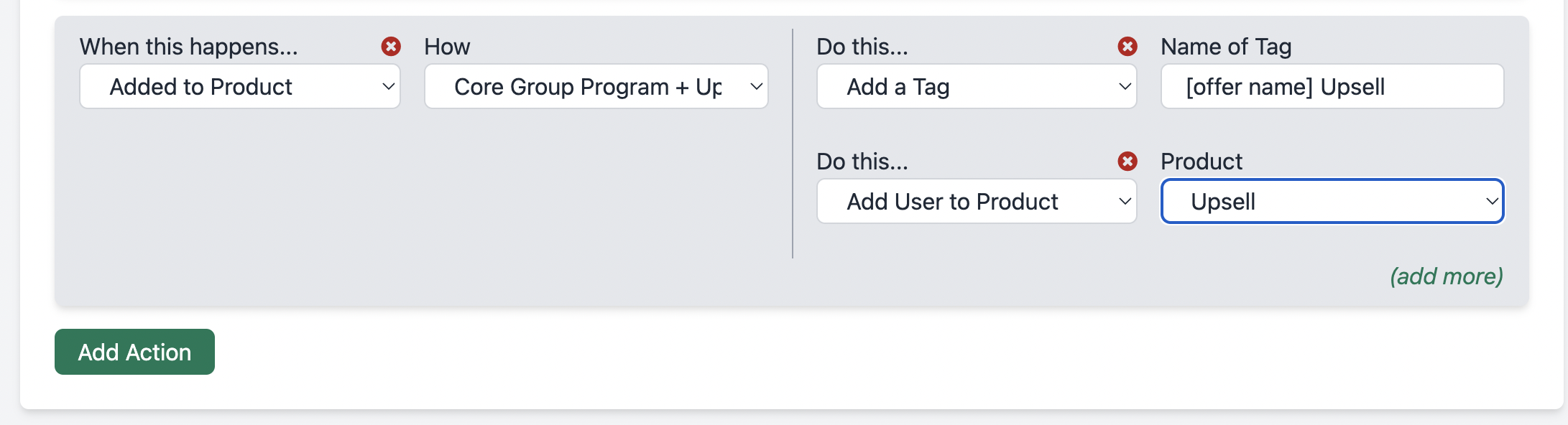The height and width of the screenshot is (425, 1568).
Task: Open the 'Add a Tag' action dropdown
Action: tap(976, 87)
